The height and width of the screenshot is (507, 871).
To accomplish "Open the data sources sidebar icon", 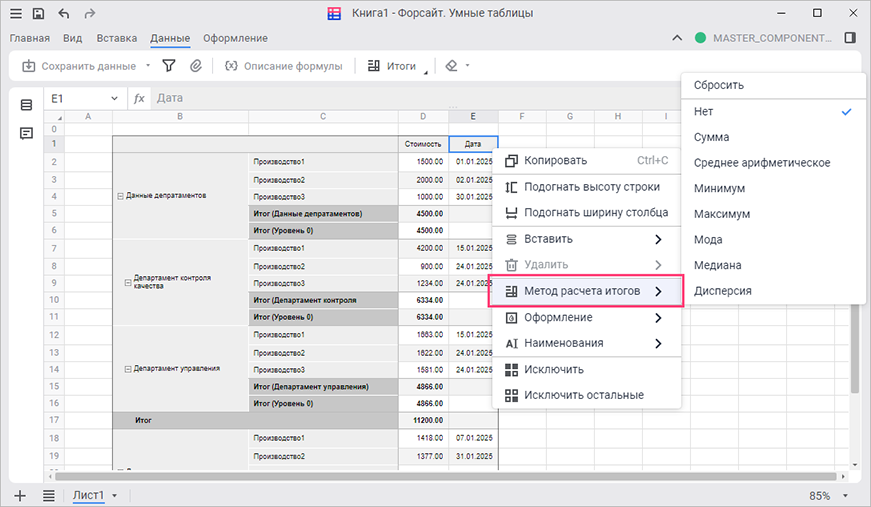I will tap(26, 105).
